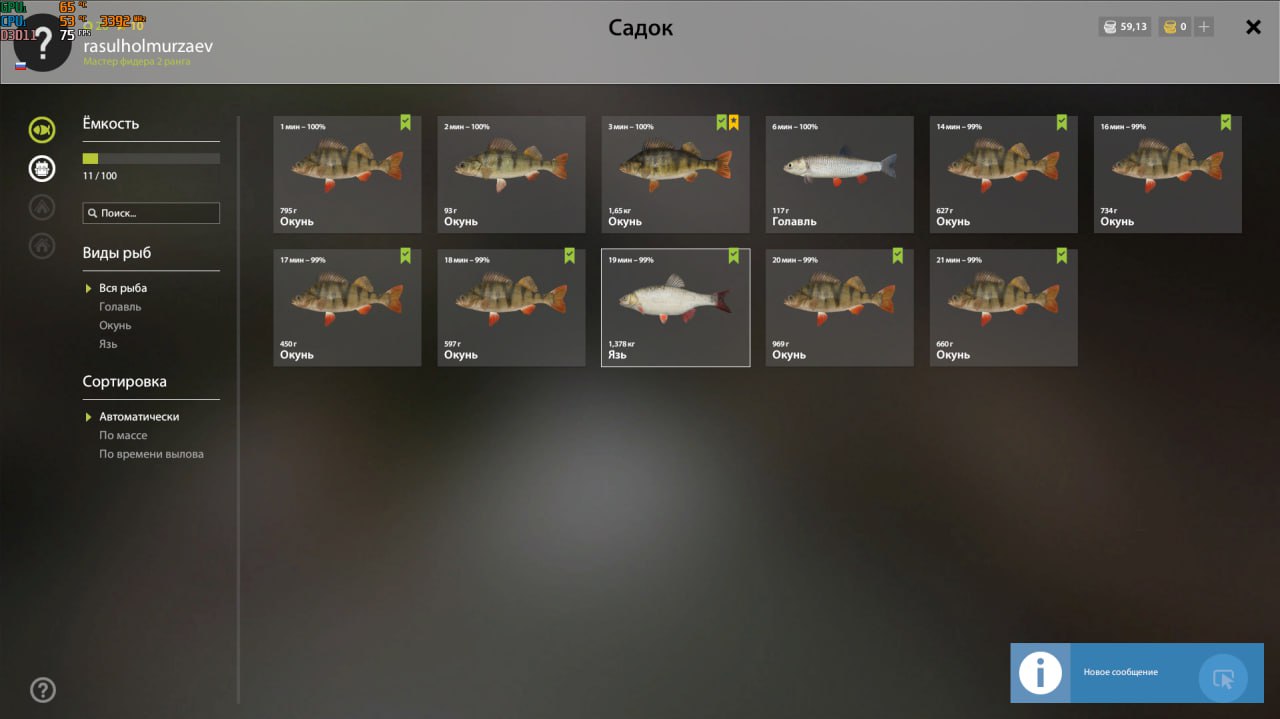Toggle green flag on the Язь card
1280x719 pixels.
click(x=734, y=256)
